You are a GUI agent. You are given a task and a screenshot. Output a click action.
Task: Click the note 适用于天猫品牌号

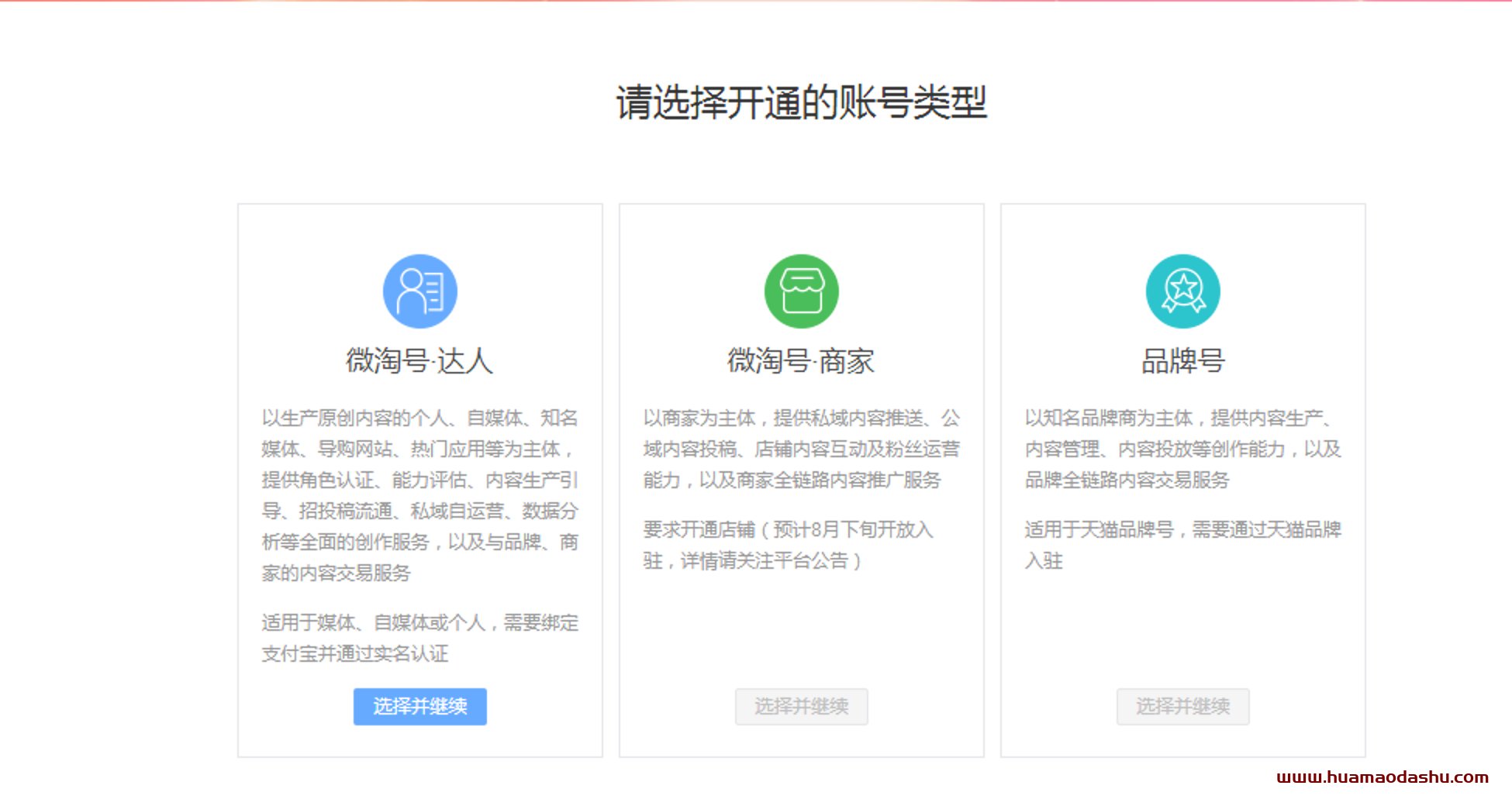tap(1183, 545)
